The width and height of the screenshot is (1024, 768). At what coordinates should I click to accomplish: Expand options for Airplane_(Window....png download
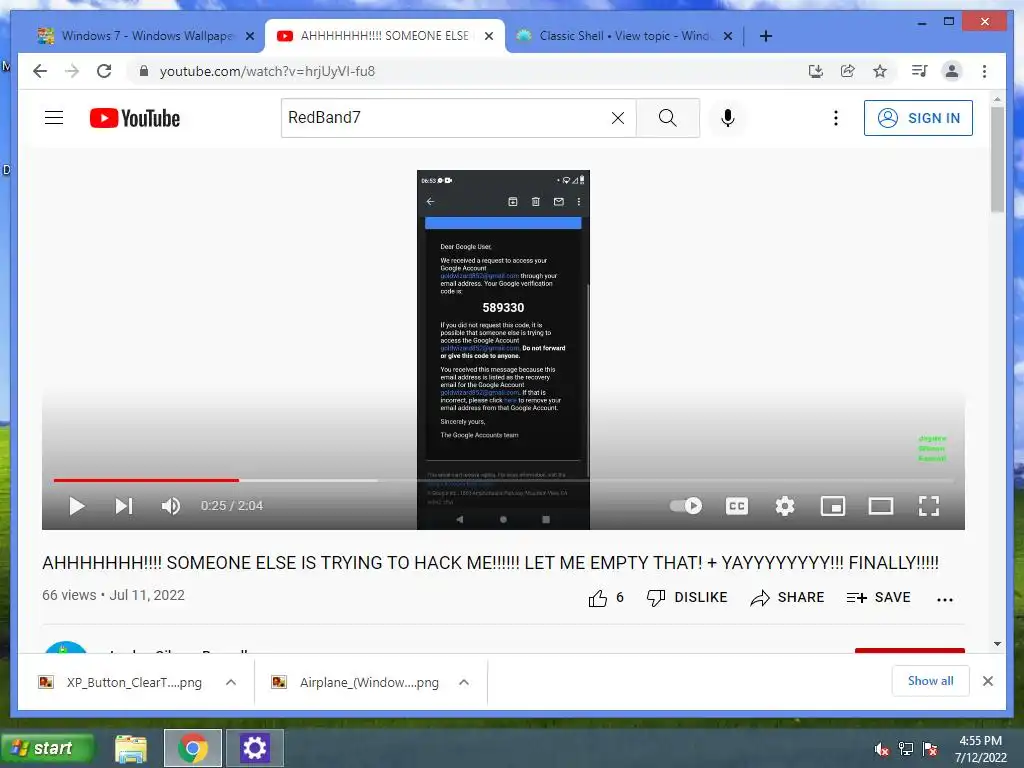[x=464, y=682]
